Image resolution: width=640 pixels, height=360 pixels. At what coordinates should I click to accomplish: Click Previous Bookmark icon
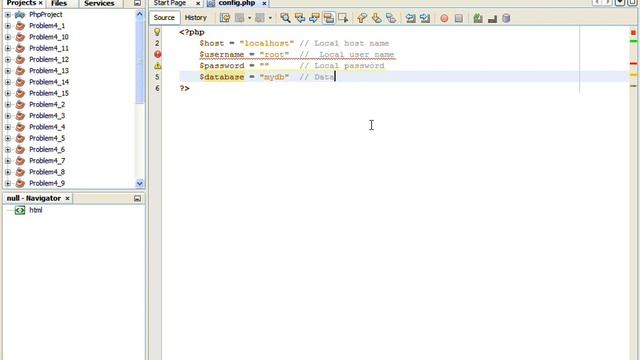coord(362,18)
